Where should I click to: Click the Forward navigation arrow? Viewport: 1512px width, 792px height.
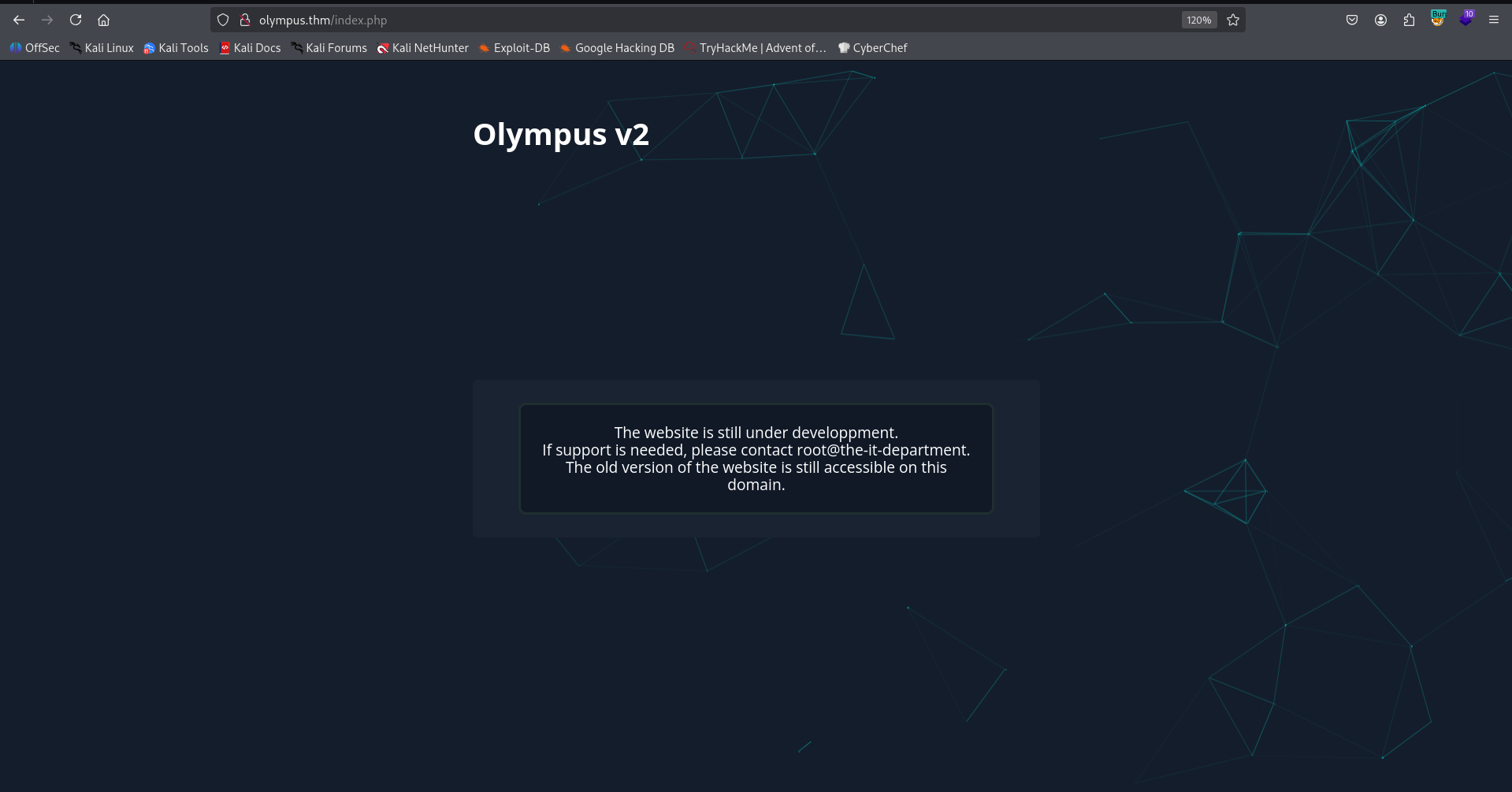point(47,20)
